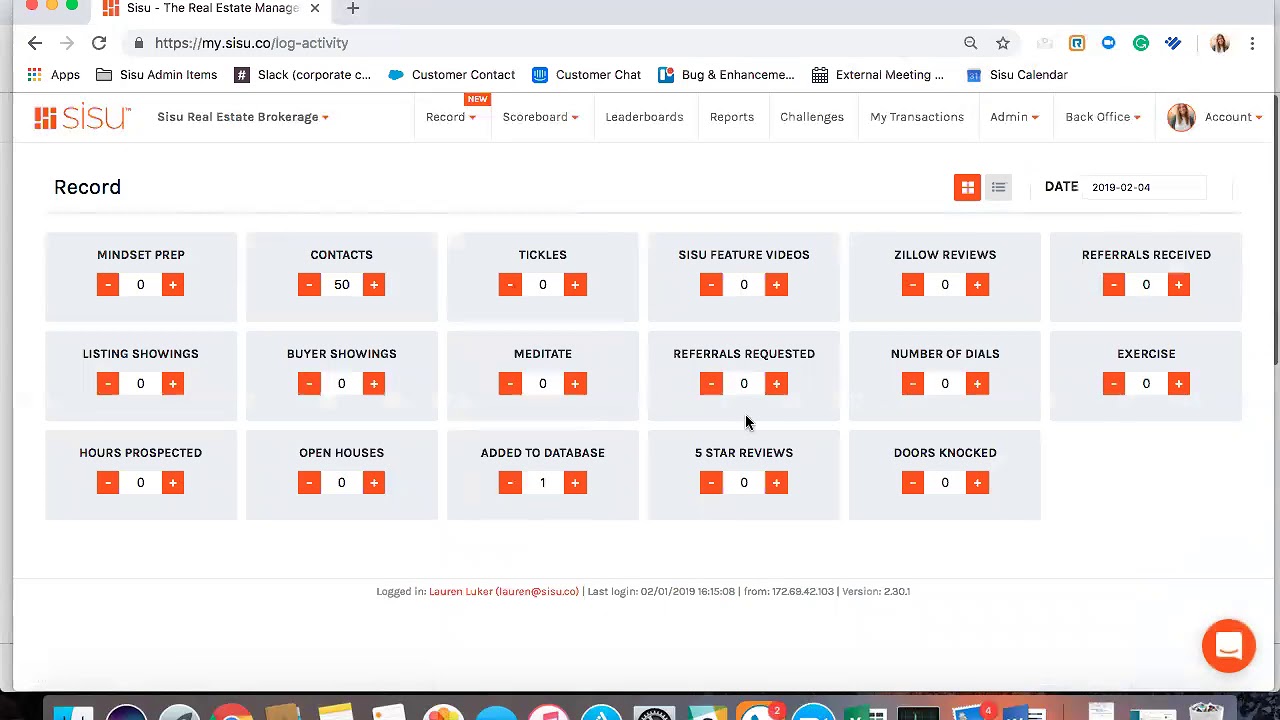This screenshot has height=720, width=1280.
Task: Open the Bug & Enhancement bookmark
Action: (x=726, y=75)
